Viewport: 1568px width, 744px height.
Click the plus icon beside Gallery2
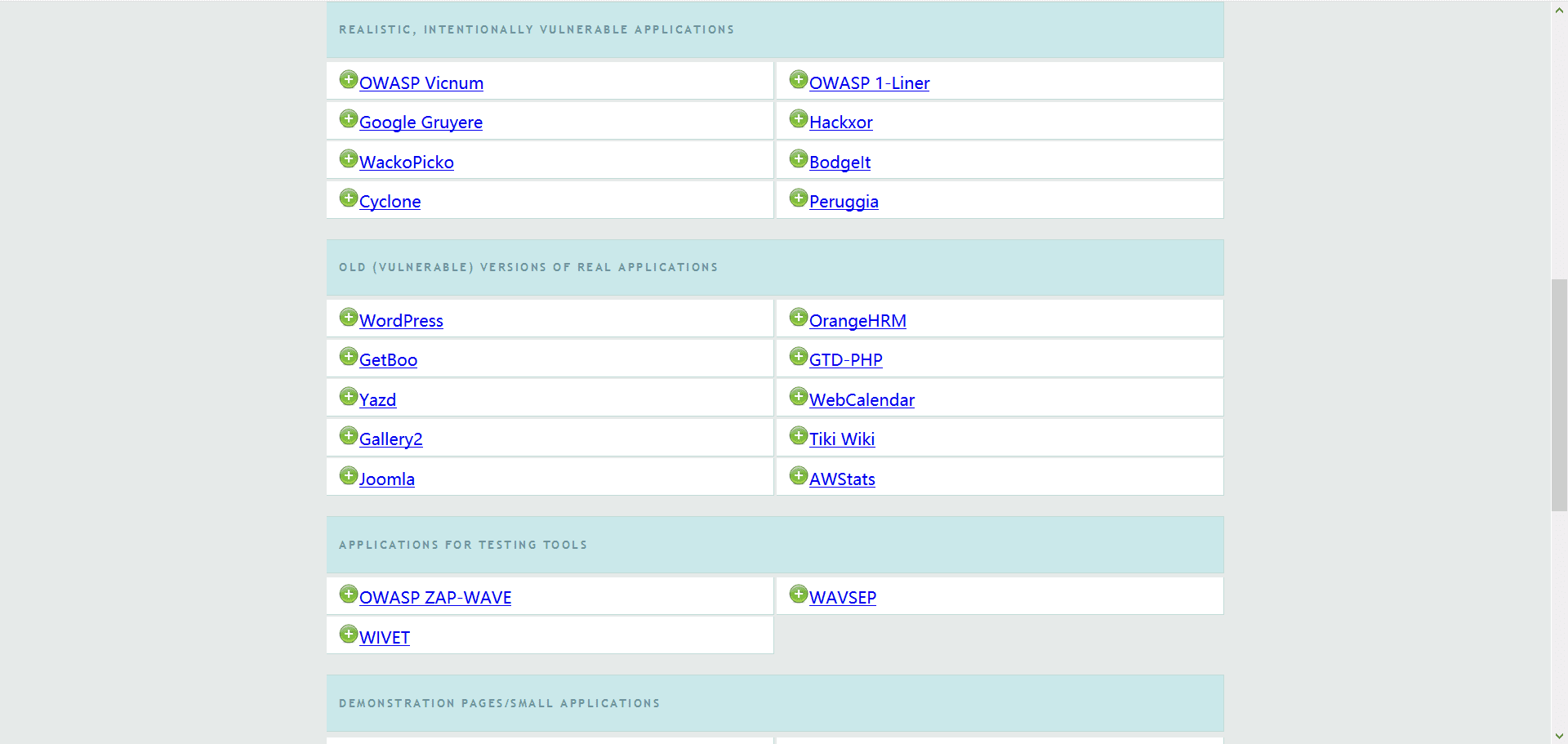click(349, 435)
